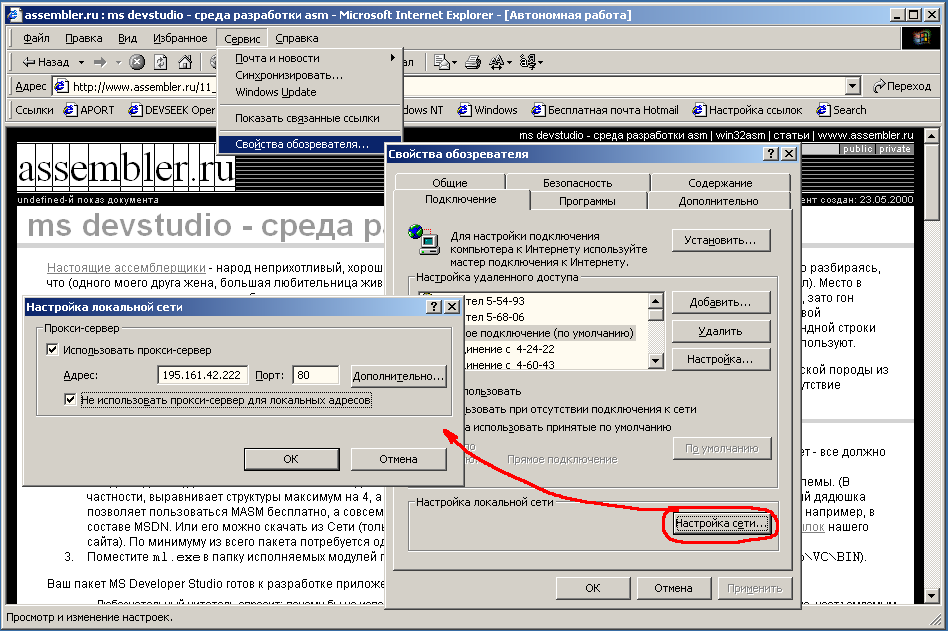Open the DEVSEEK link in links bar

click(x=172, y=110)
